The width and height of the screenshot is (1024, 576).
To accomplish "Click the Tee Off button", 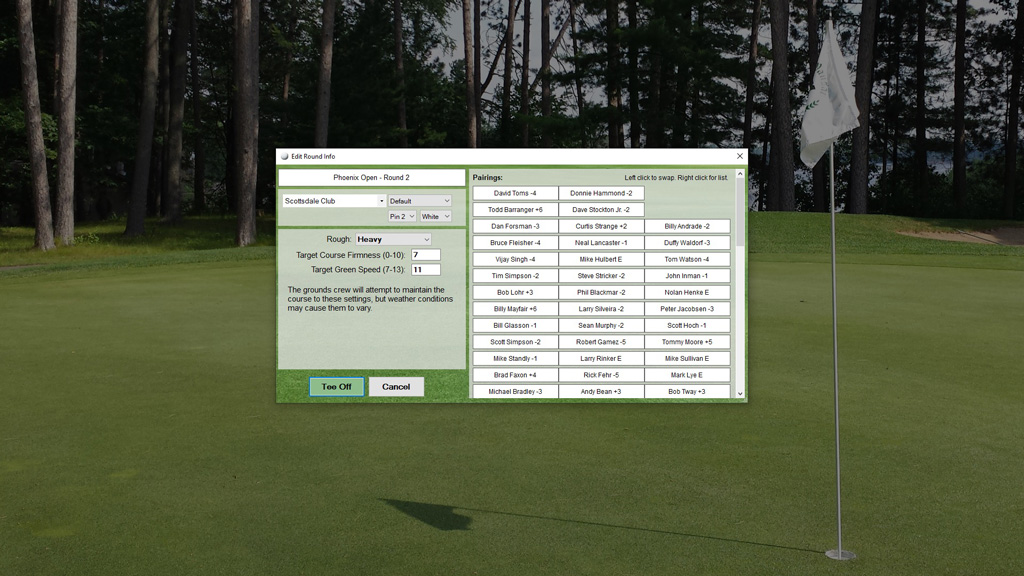I will pos(336,387).
